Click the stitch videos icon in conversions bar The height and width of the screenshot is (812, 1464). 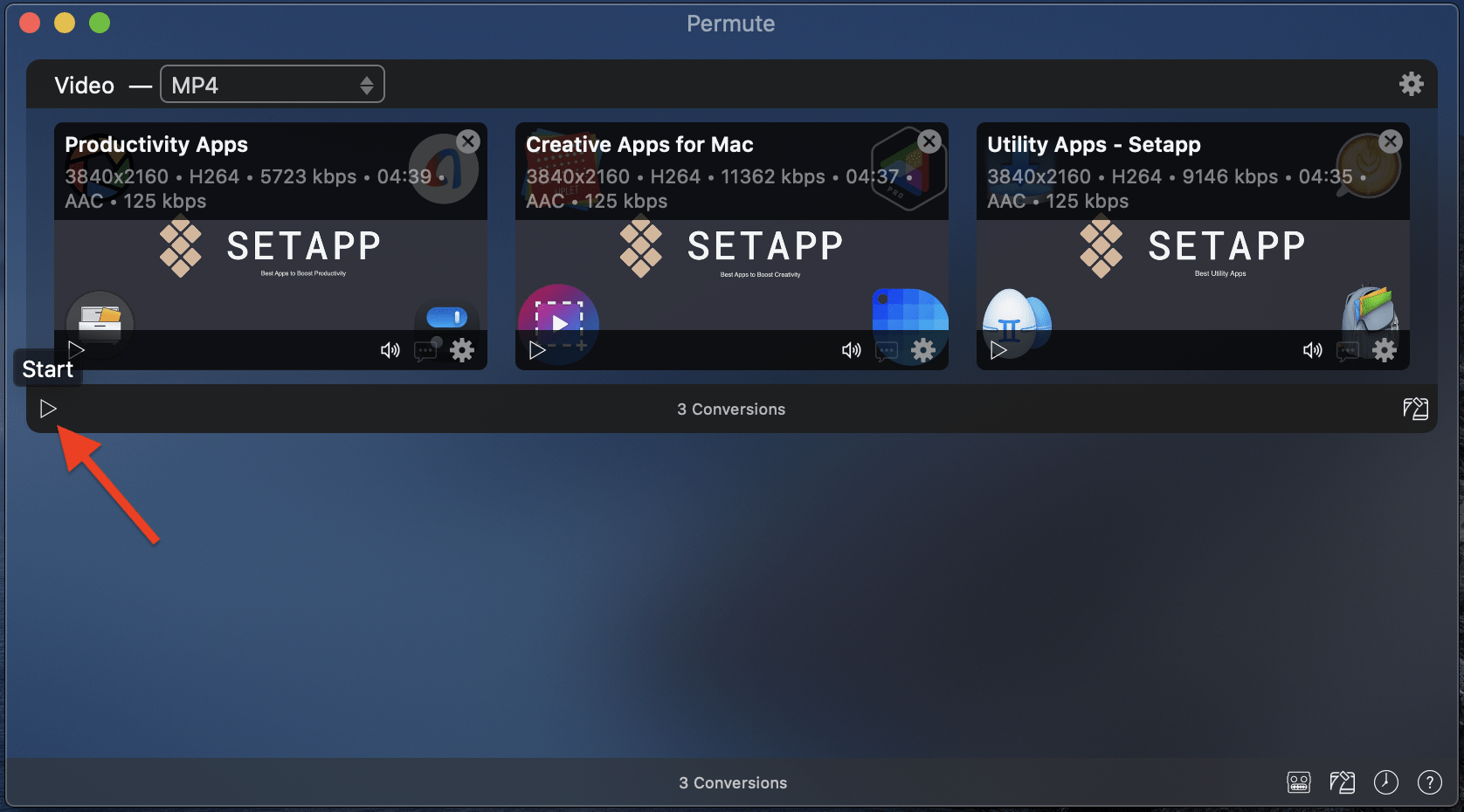point(1415,409)
